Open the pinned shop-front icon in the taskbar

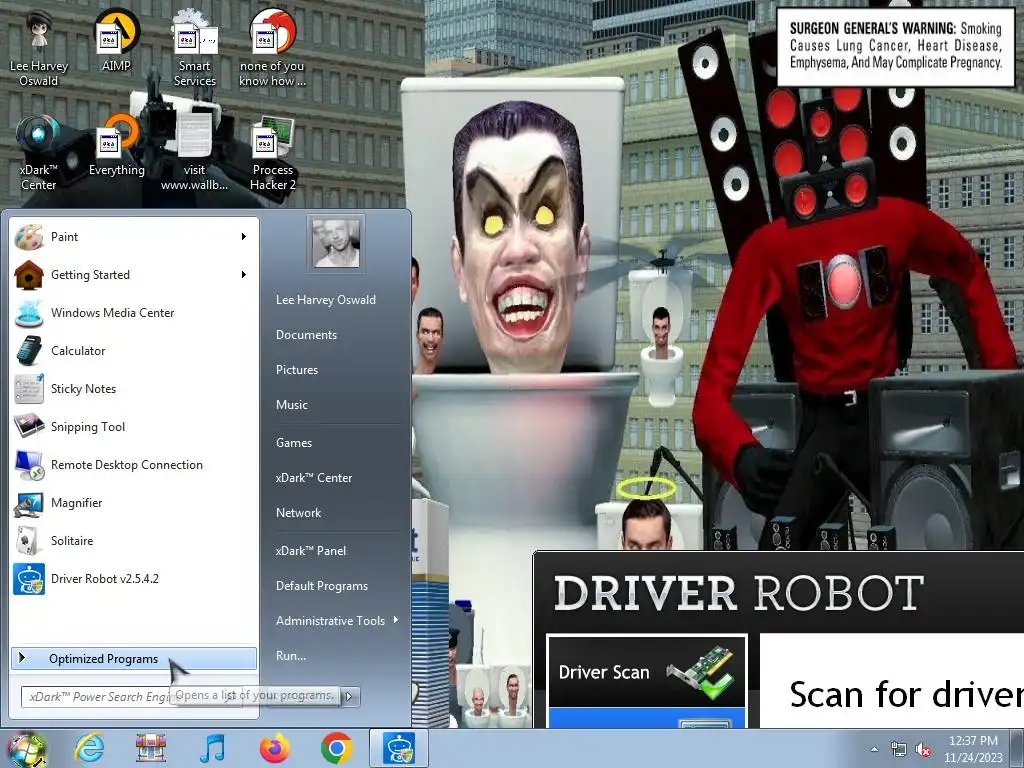click(151, 748)
